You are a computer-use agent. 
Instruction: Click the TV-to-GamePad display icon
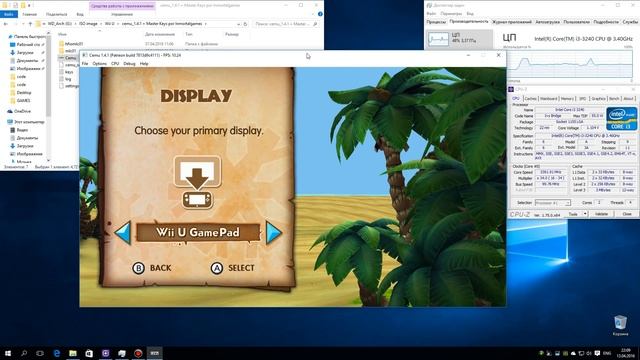197,182
